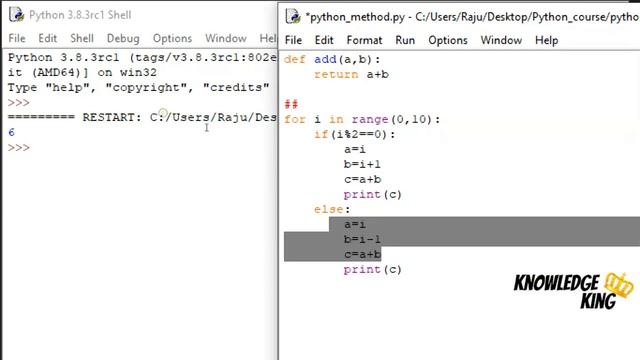Viewport: 640px width, 360px height.
Task: Open the Run menu in the editor
Action: [x=405, y=40]
